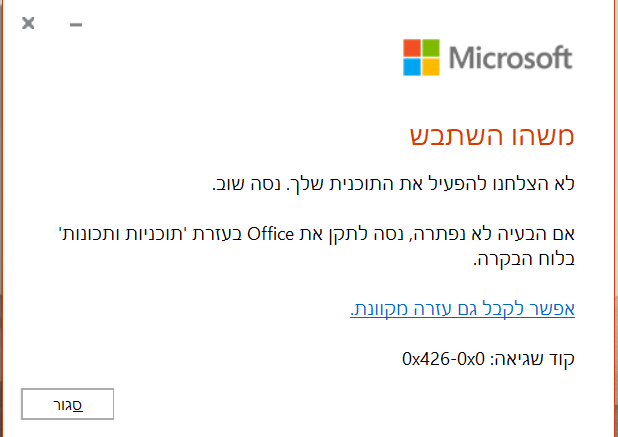Click the phrase נסה לתקן את

354,234
